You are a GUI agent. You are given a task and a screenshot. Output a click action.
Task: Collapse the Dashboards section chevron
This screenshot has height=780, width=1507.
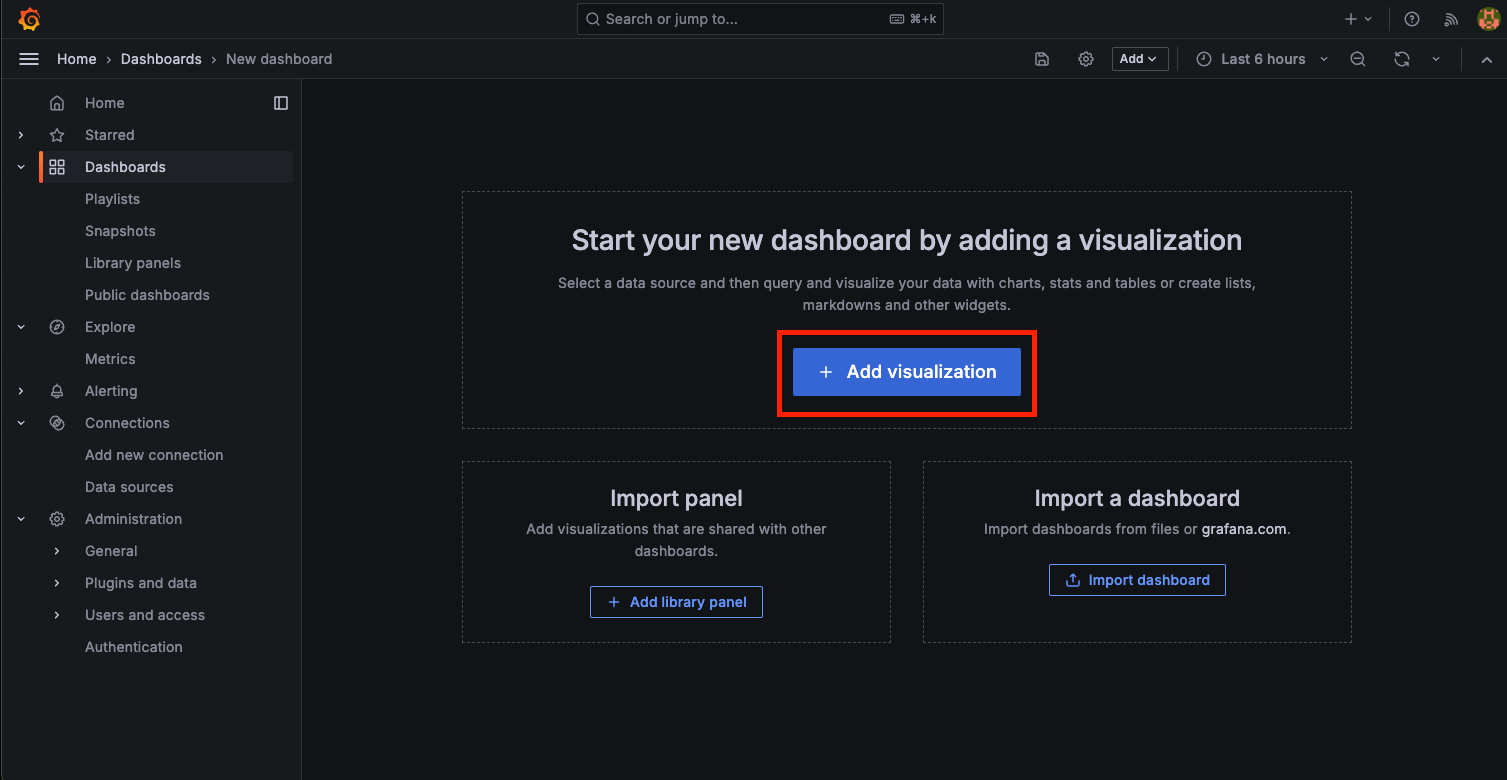(x=21, y=167)
